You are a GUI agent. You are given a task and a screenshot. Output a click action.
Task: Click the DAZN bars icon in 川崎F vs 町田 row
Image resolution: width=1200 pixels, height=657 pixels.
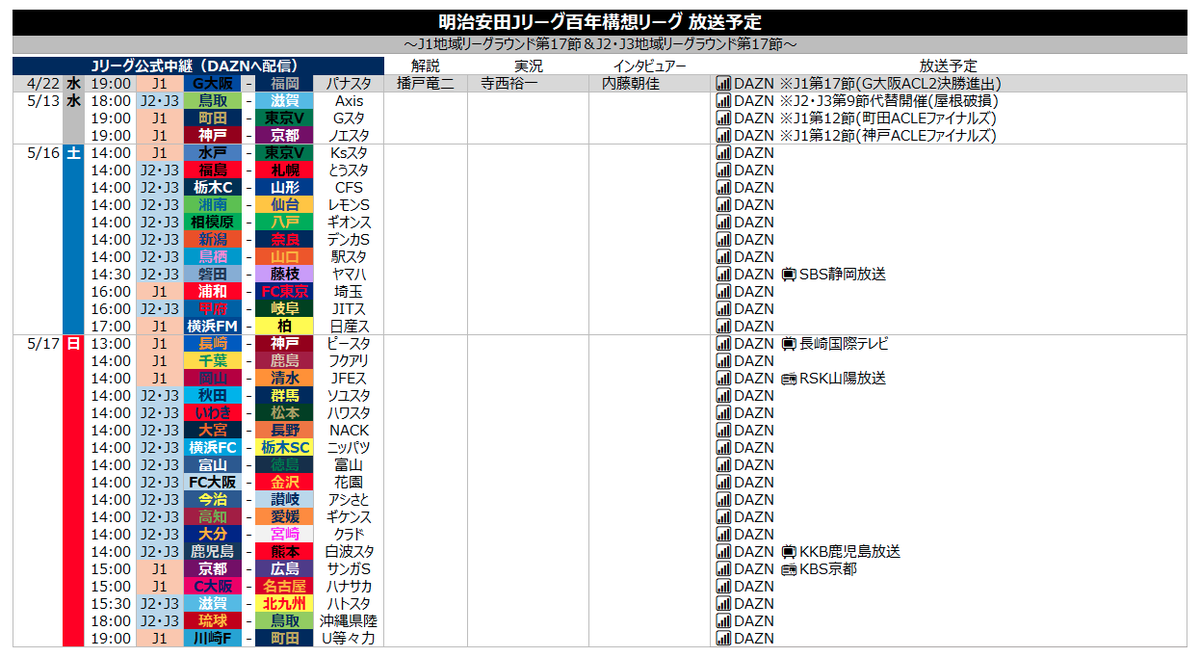click(x=724, y=639)
